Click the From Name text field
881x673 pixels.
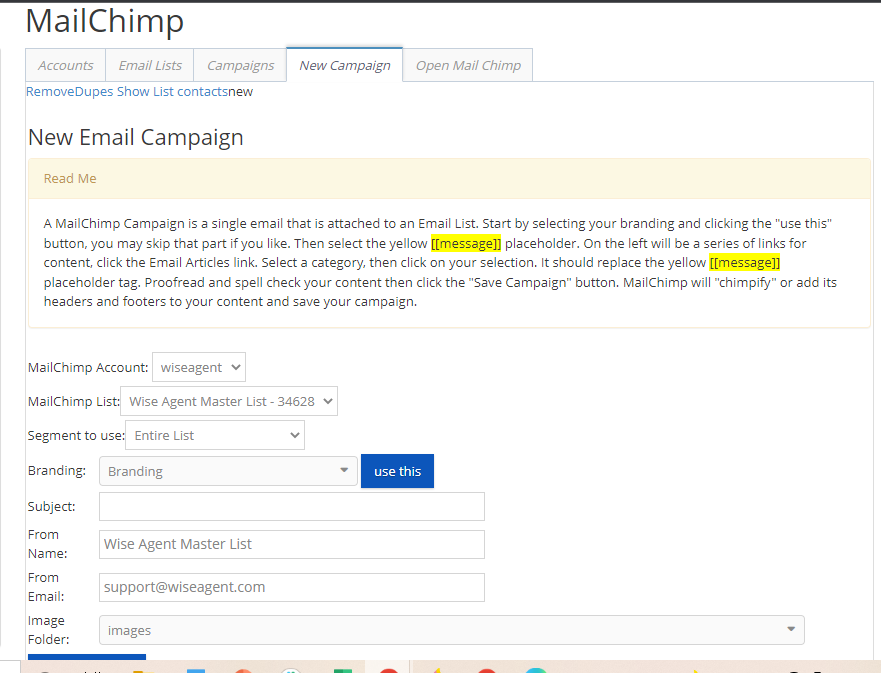click(x=292, y=544)
